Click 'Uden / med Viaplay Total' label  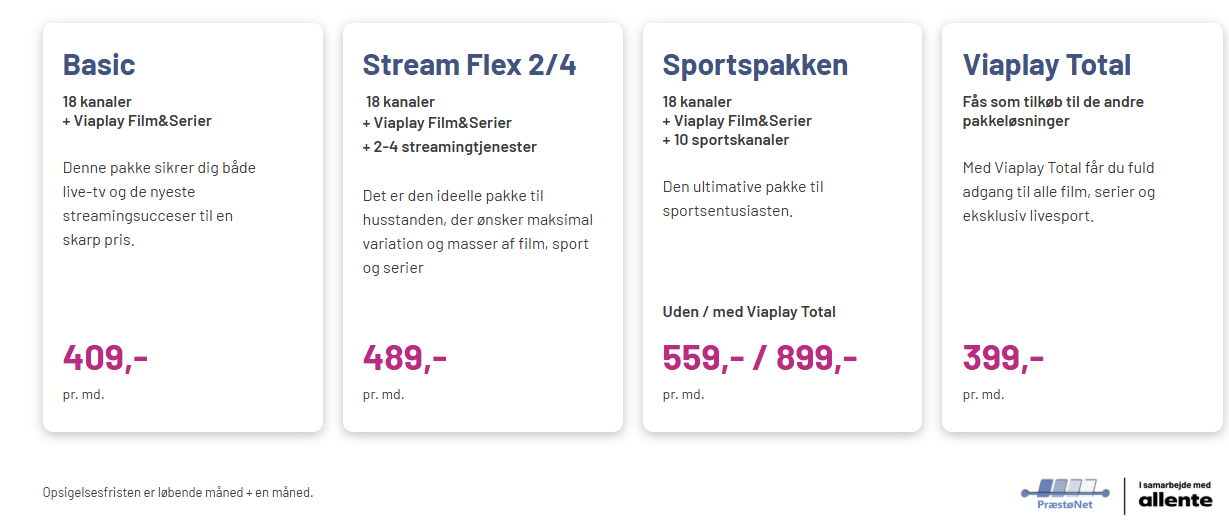click(749, 312)
